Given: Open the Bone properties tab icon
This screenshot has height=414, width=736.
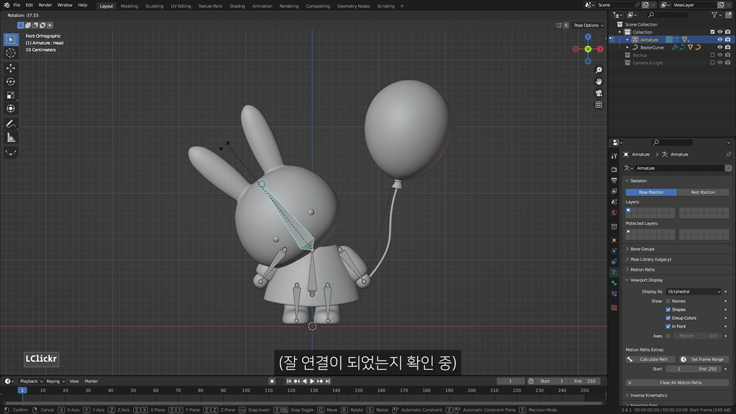Looking at the screenshot, I should [614, 283].
